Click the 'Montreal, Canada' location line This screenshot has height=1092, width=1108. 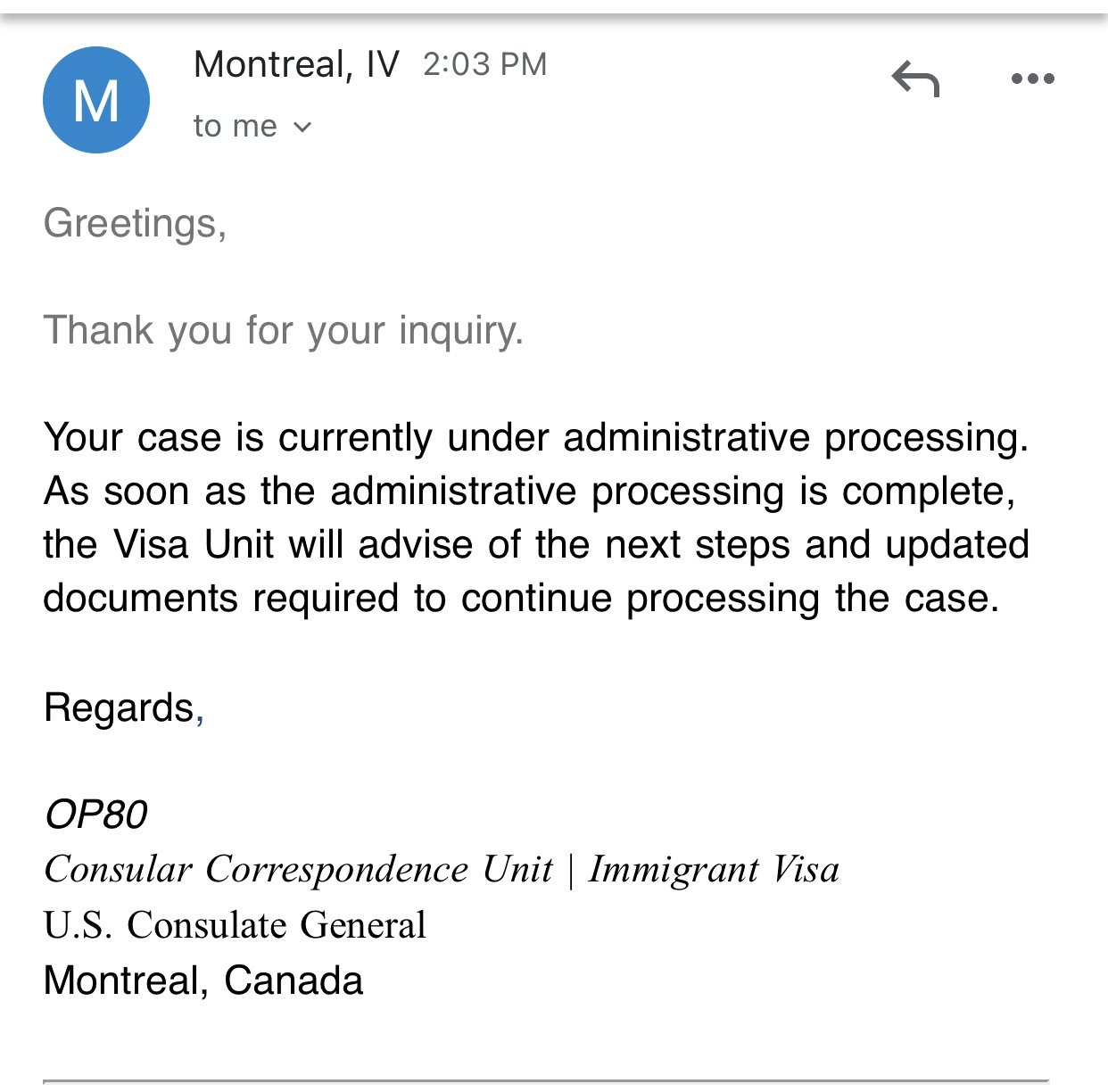click(203, 980)
